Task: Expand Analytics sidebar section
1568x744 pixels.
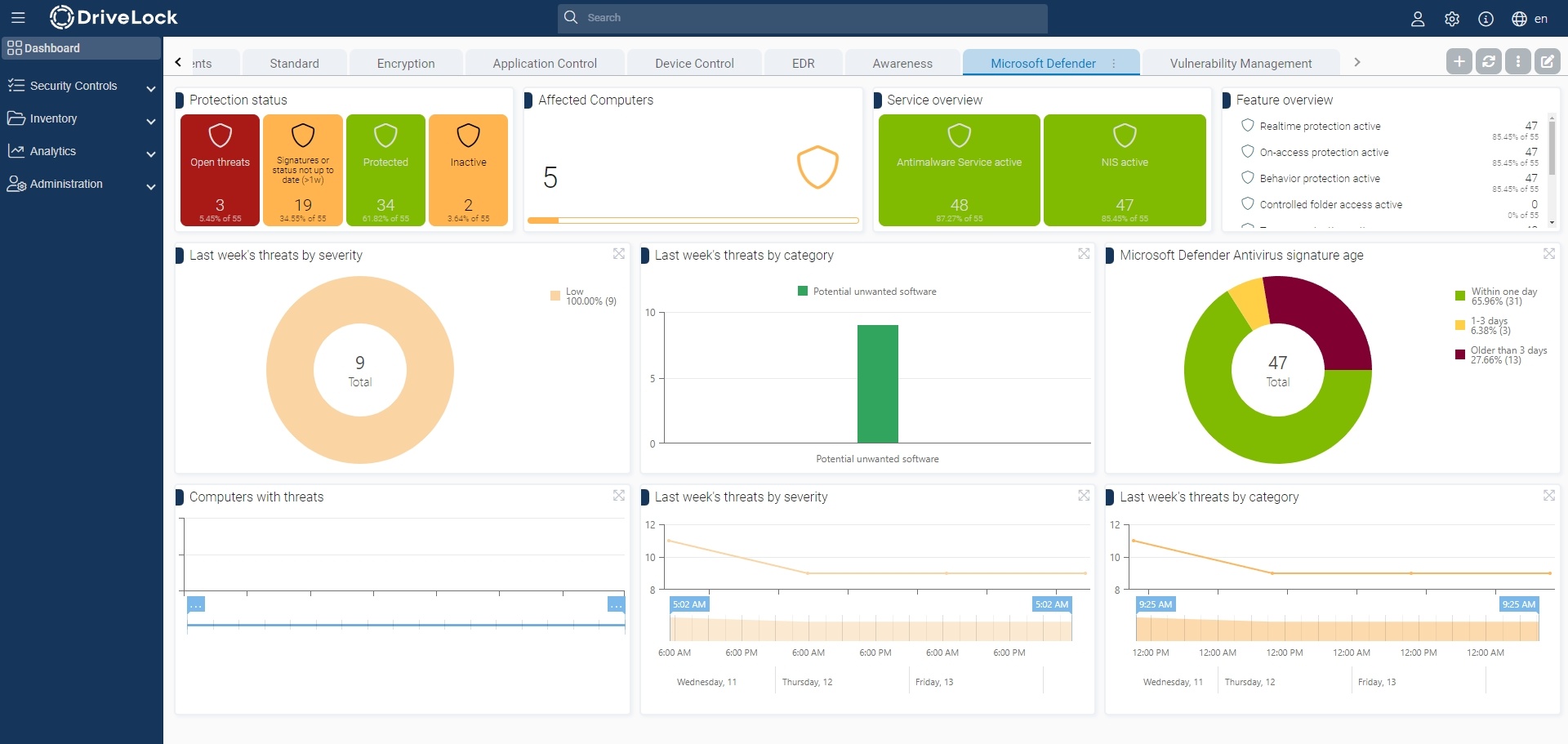Action: tap(81, 151)
